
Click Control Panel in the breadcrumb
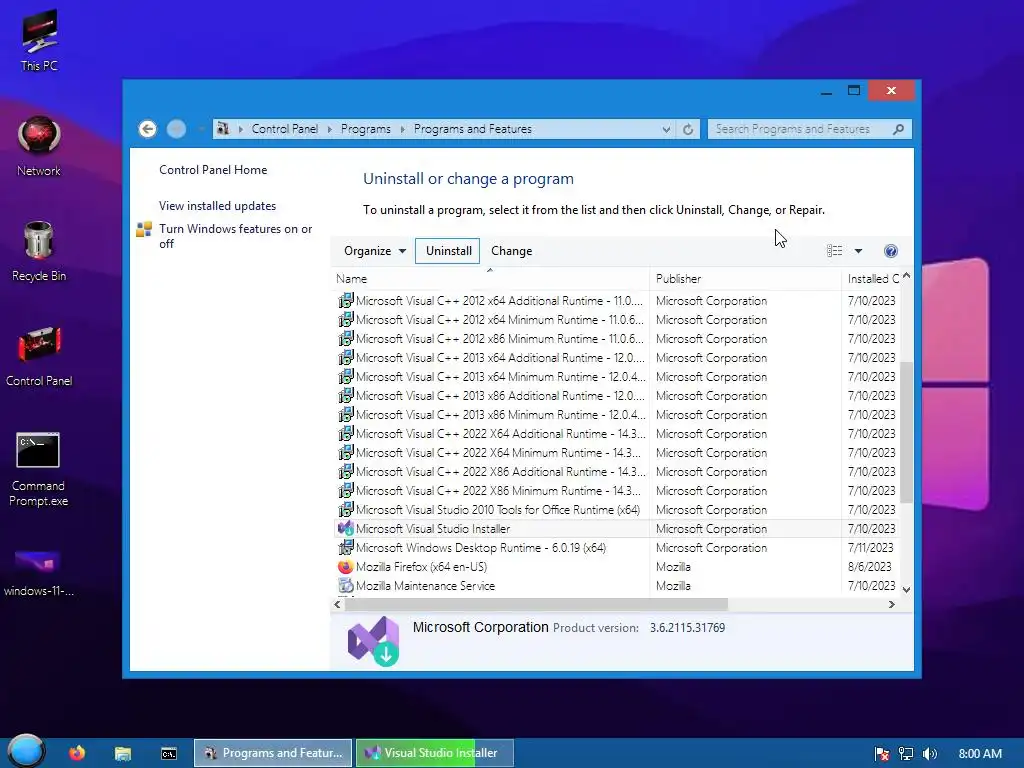click(x=285, y=129)
